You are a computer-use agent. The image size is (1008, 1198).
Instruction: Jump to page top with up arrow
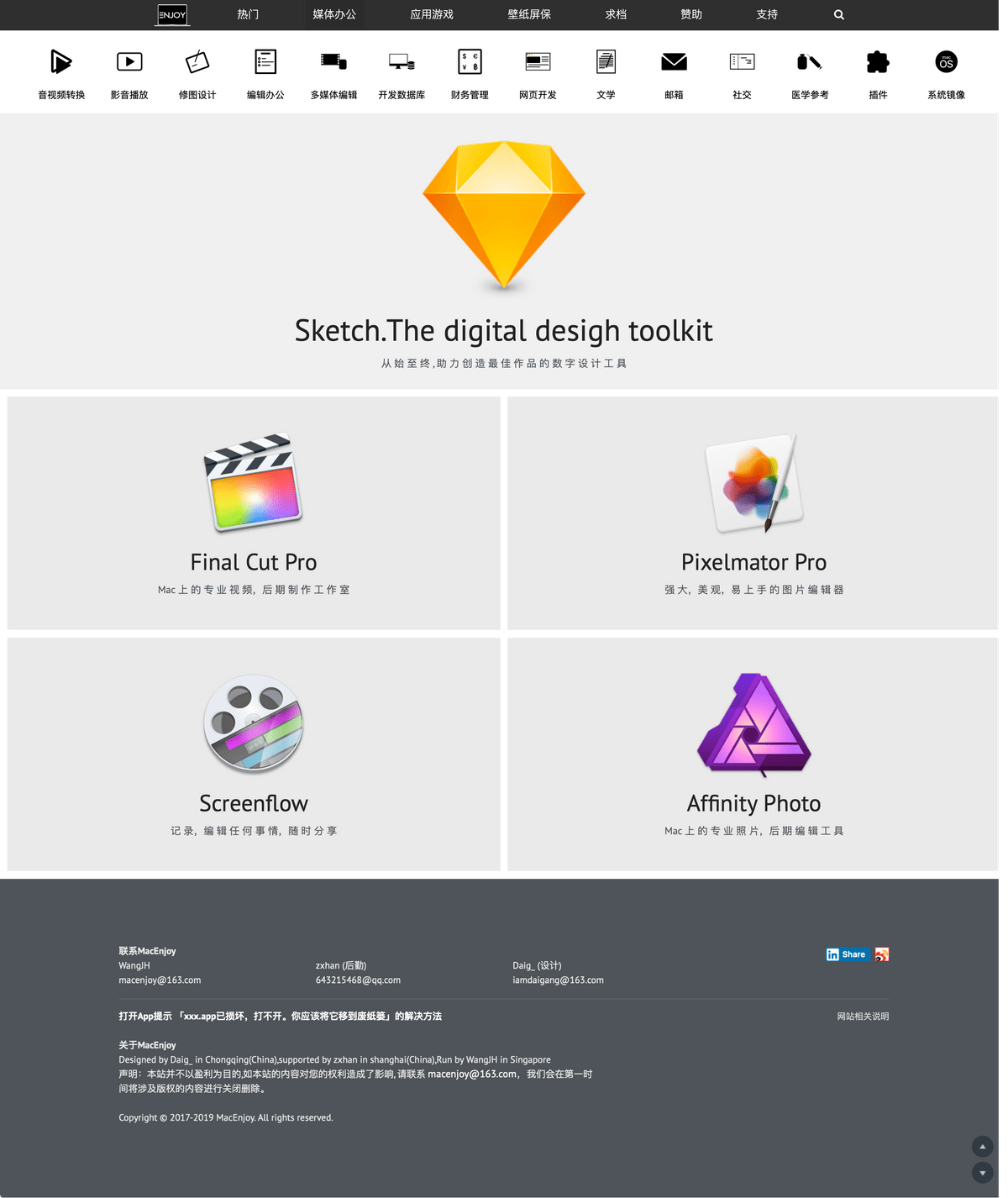pyautogui.click(x=982, y=1147)
